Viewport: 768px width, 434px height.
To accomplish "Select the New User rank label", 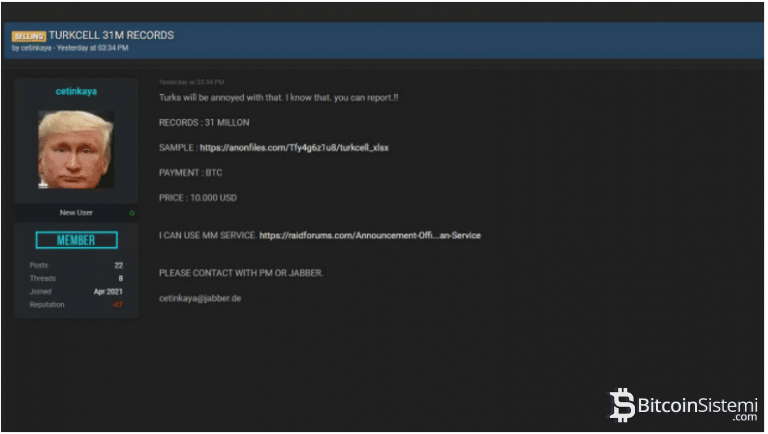I will [x=76, y=213].
